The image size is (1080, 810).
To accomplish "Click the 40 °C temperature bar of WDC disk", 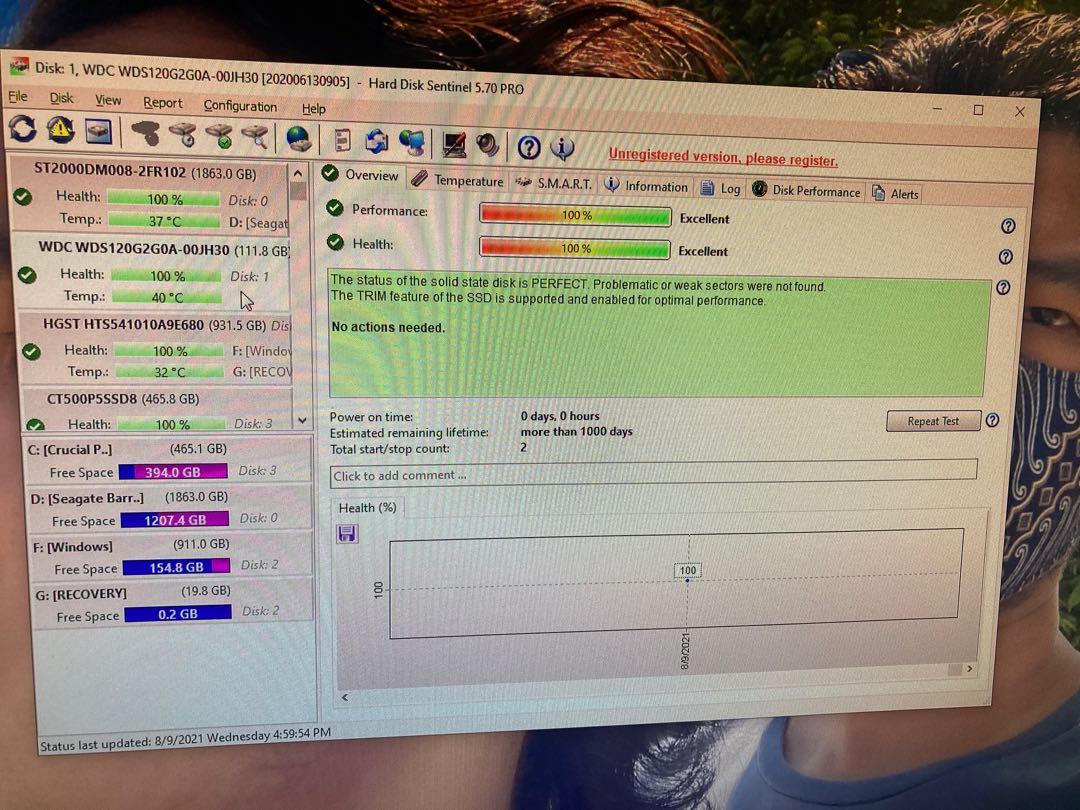I will tap(167, 297).
